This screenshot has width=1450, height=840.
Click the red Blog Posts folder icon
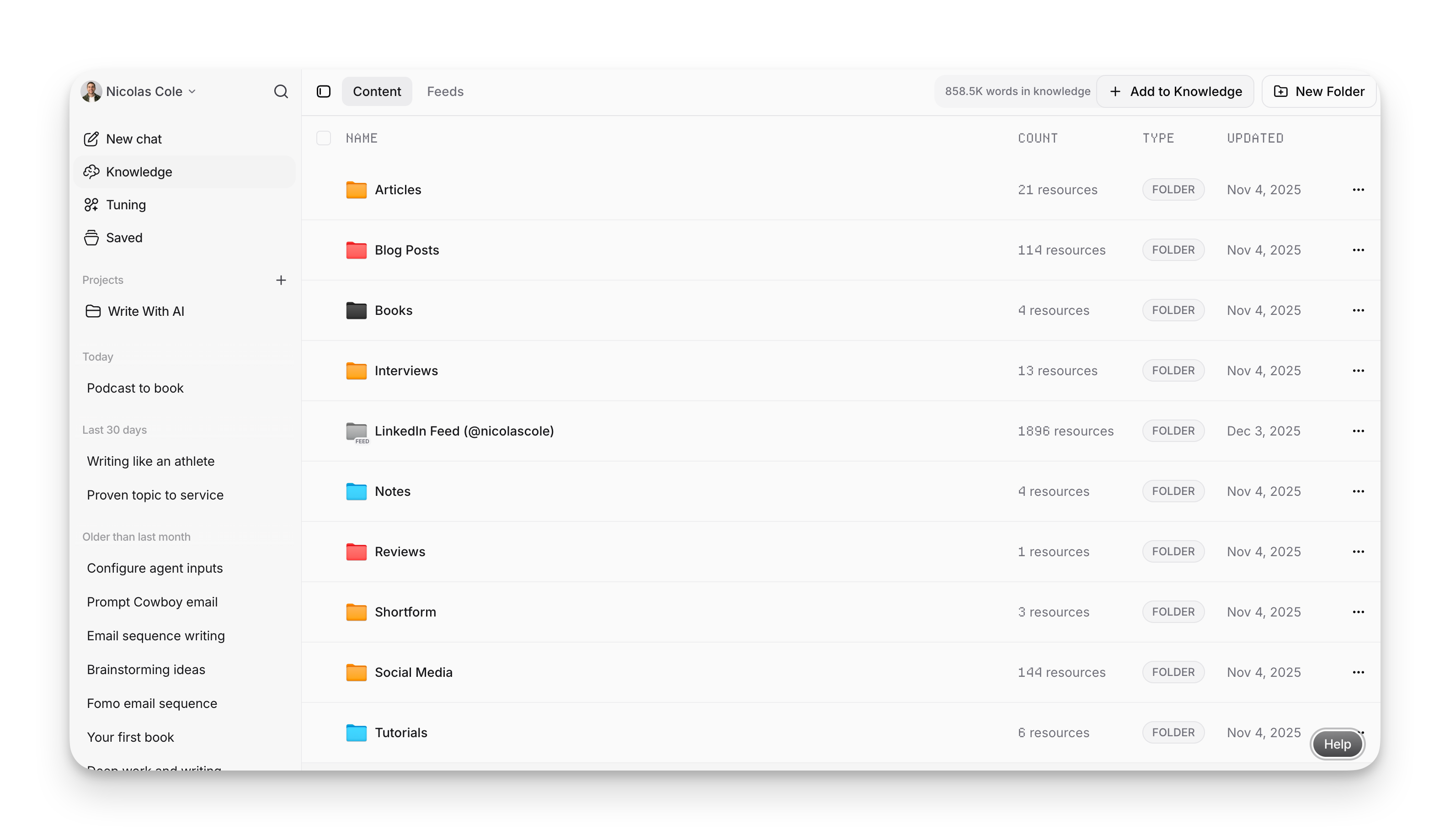[x=356, y=250]
